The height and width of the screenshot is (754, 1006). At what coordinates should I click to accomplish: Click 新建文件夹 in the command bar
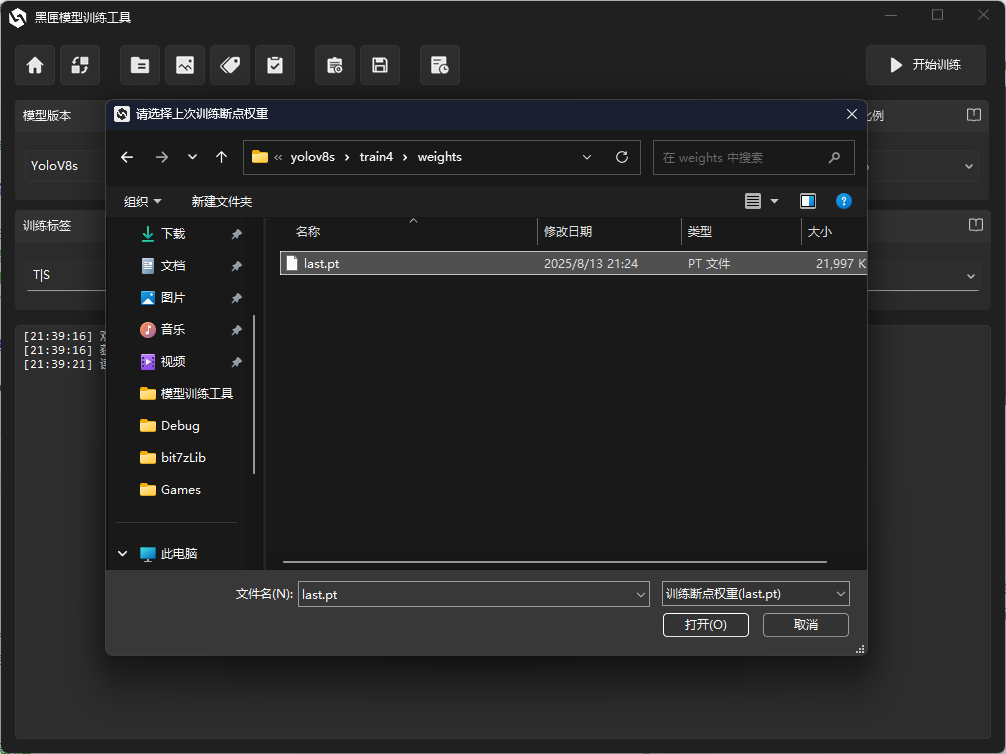pos(222,202)
